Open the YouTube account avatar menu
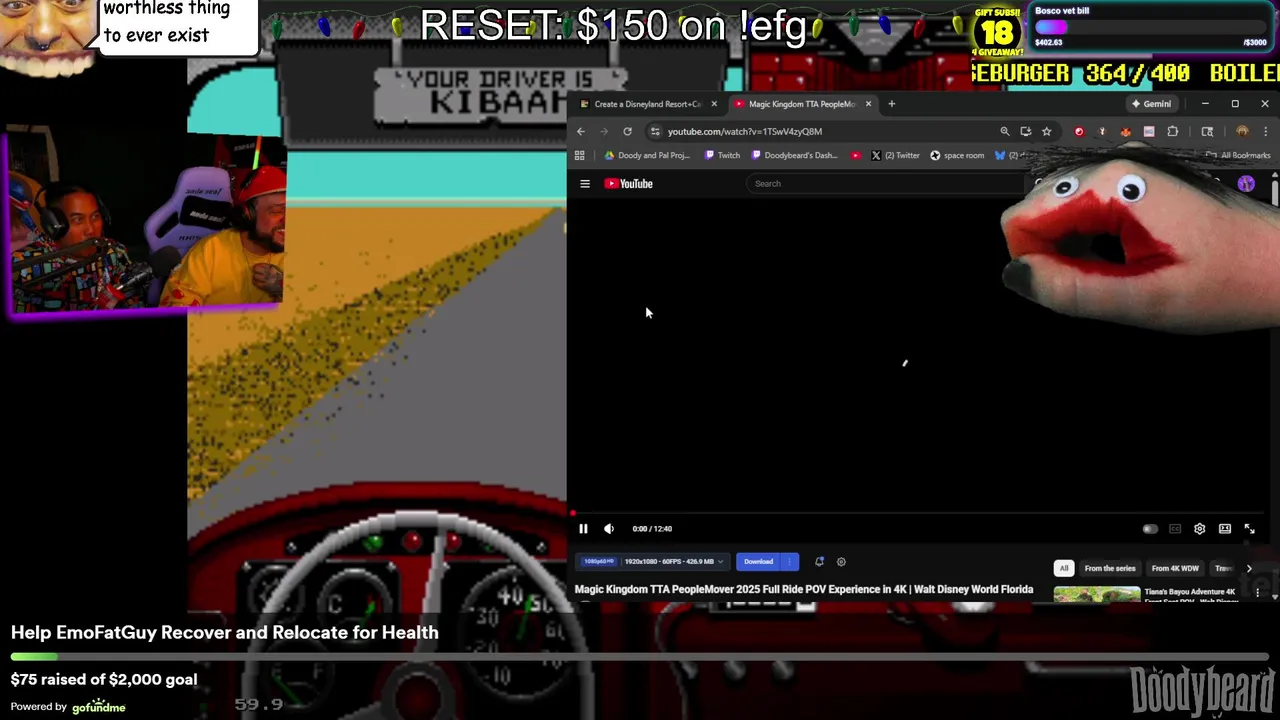The width and height of the screenshot is (1280, 720). click(1246, 184)
